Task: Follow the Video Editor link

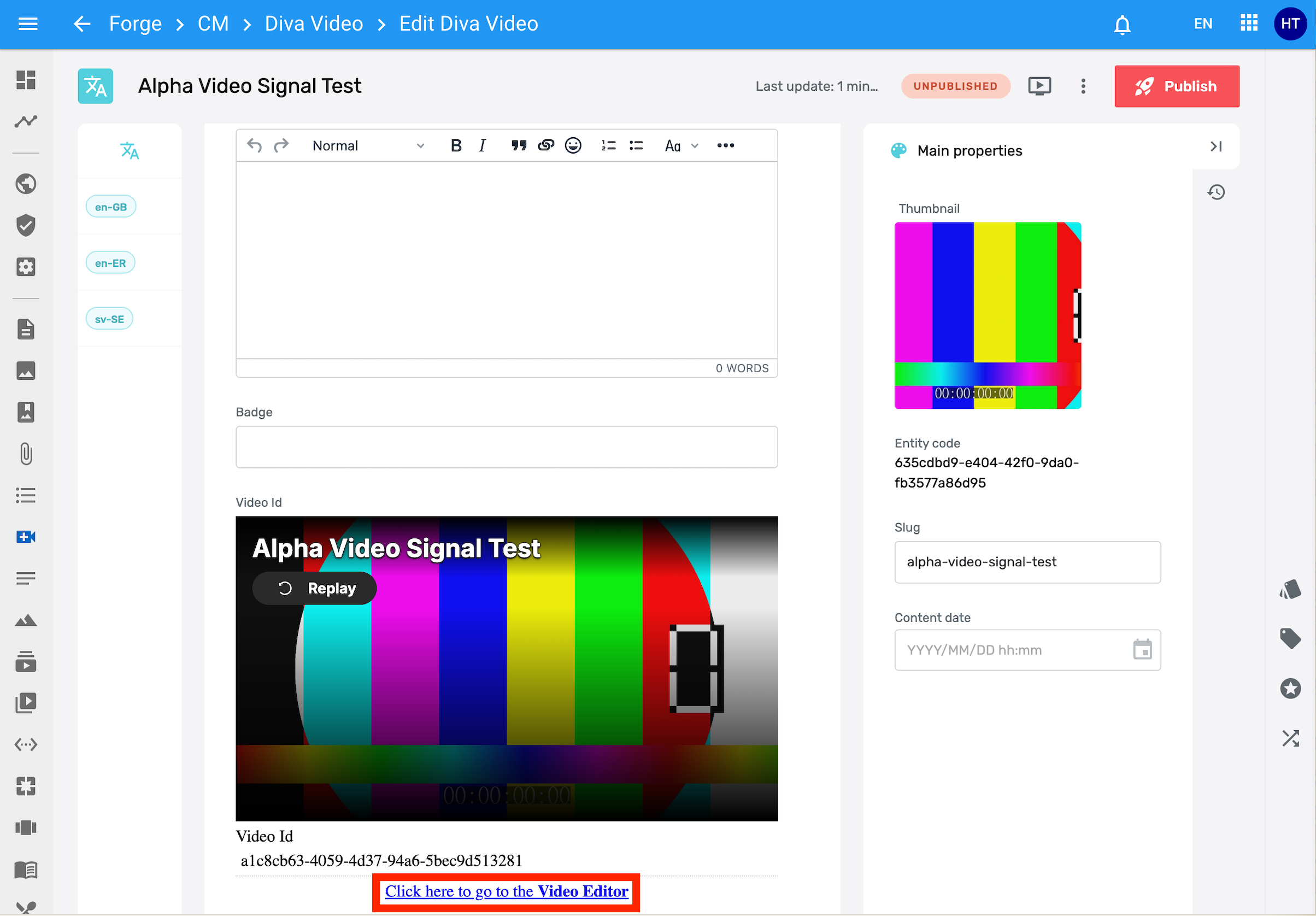Action: [x=506, y=891]
